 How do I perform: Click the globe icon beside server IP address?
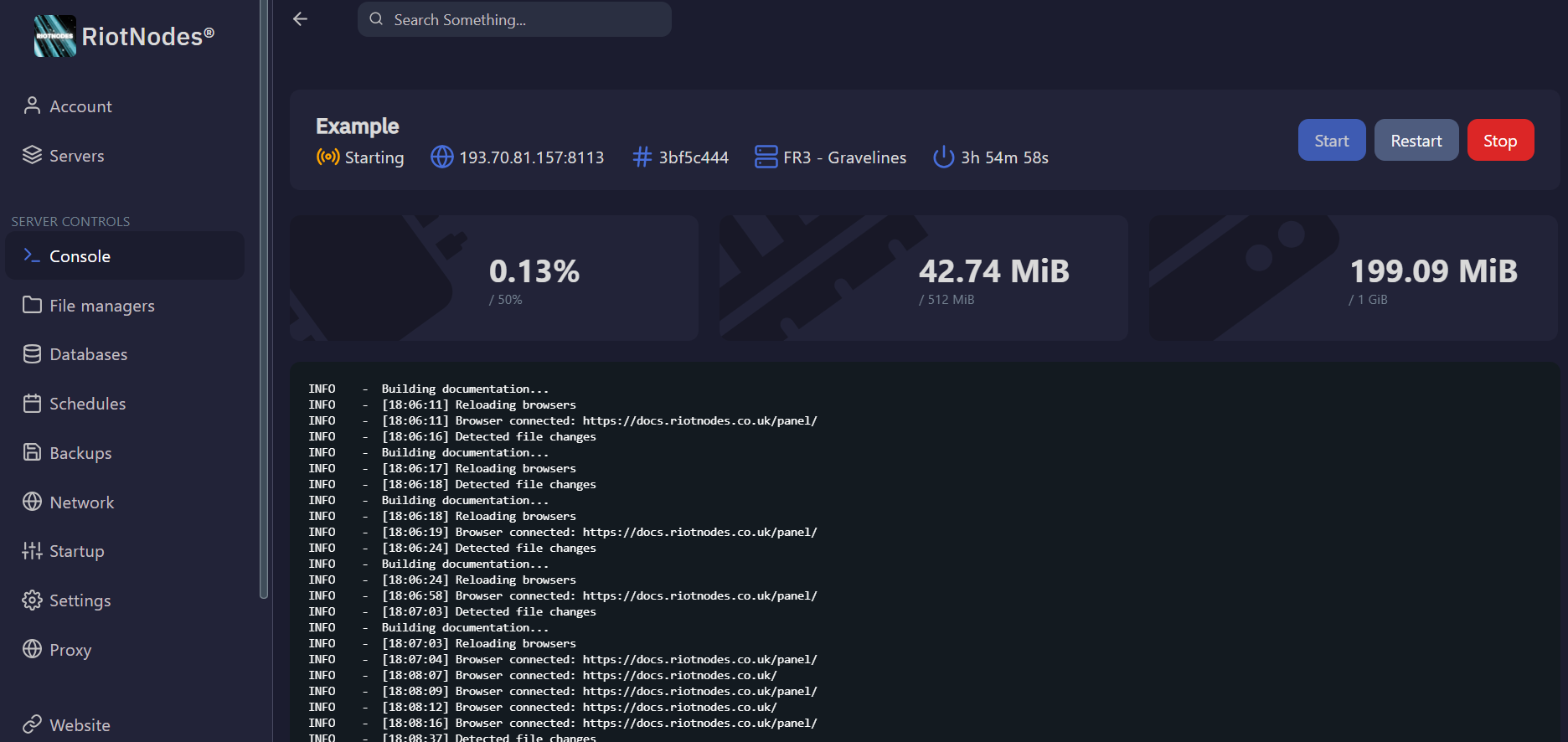441,157
